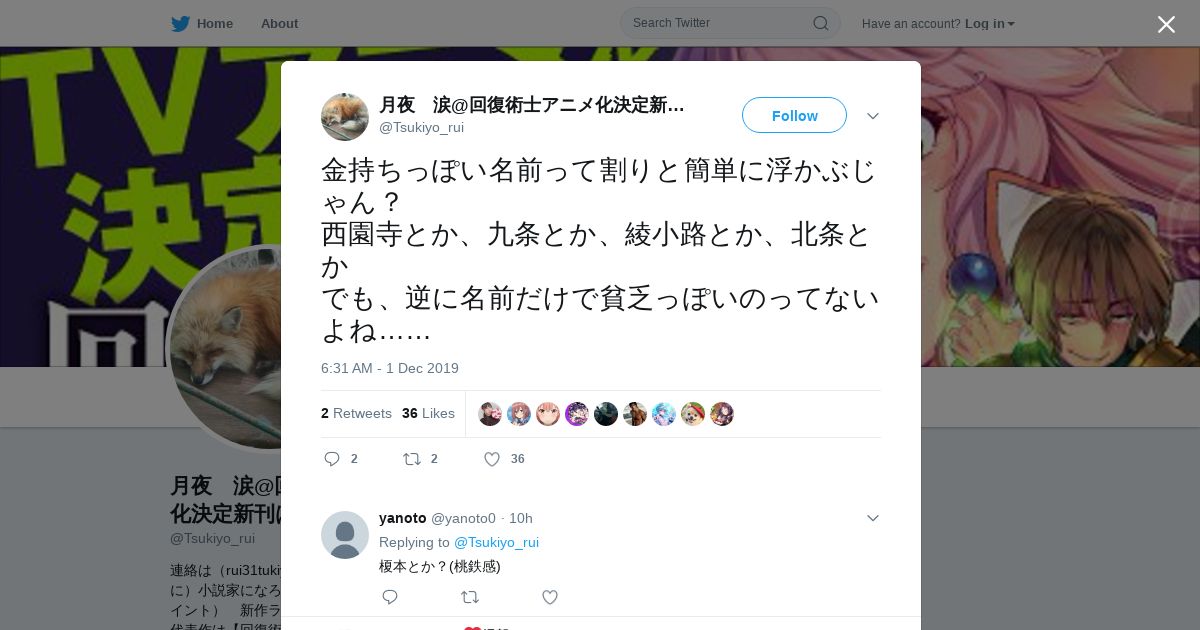This screenshot has height=630, width=1200.
Task: Close the tweet overlay with X
Action: (1166, 24)
